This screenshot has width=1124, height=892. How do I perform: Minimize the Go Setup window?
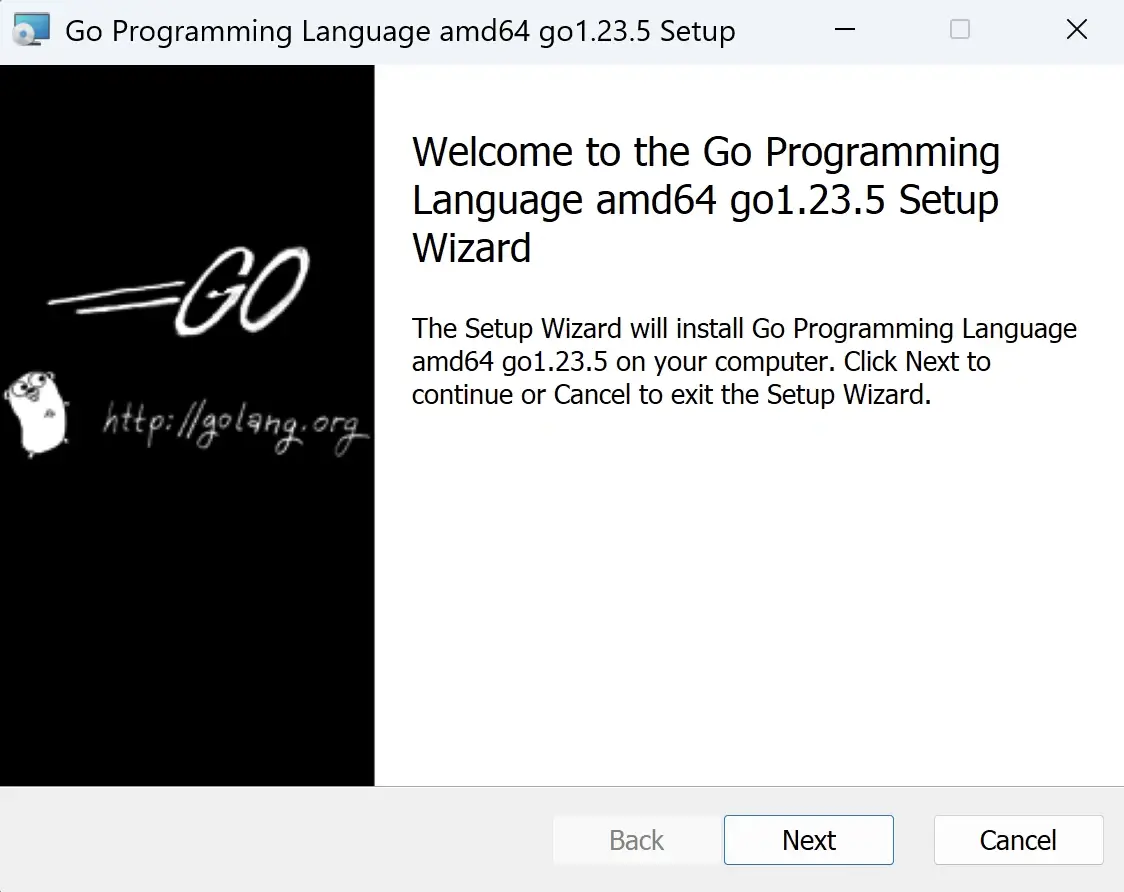tap(845, 29)
